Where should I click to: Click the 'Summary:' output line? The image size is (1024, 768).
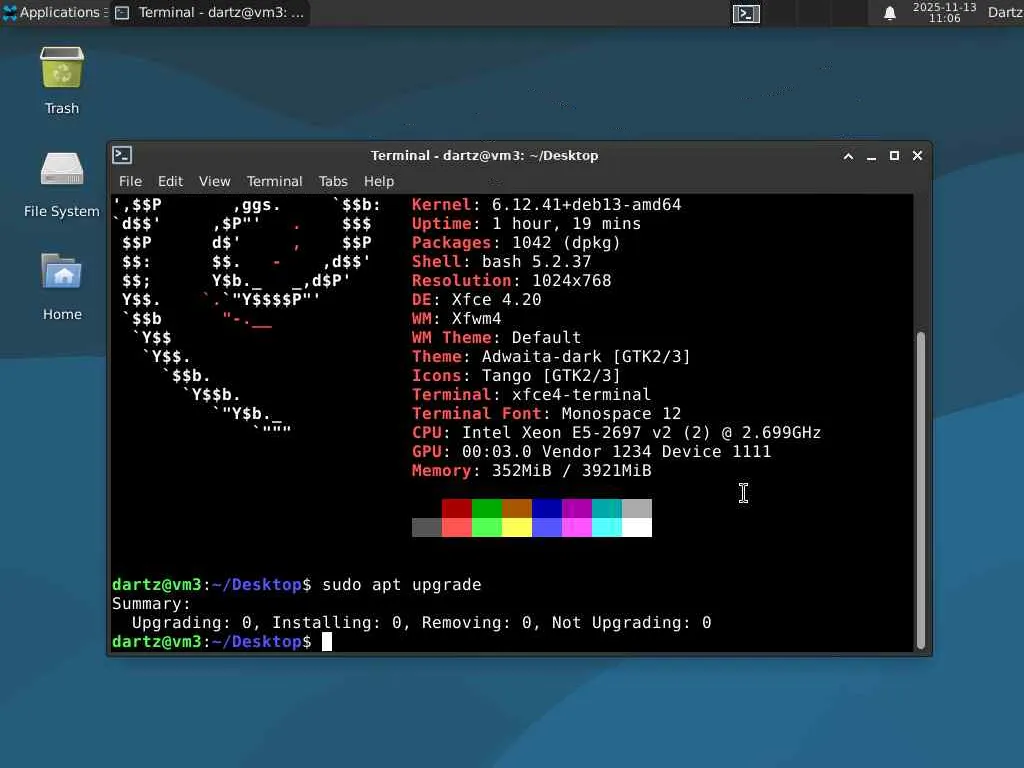coord(151,603)
